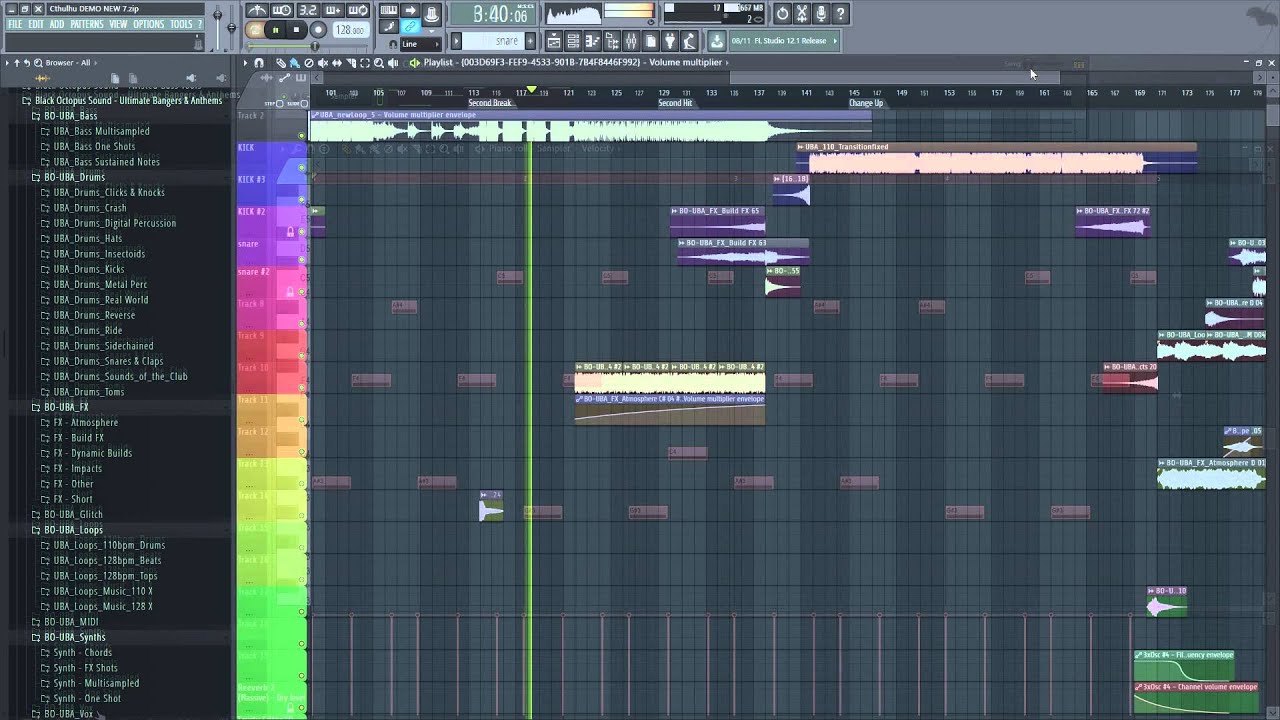1280x720 pixels.
Task: Select the playlist mute tool
Action: (x=323, y=63)
